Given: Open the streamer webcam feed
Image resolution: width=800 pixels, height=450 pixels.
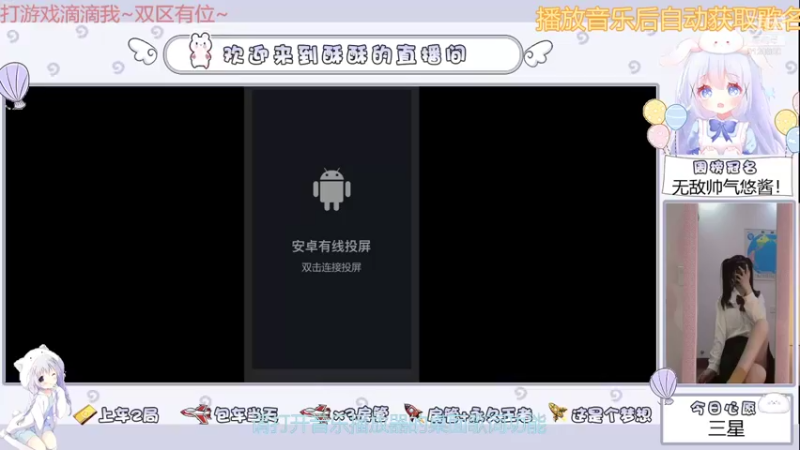Looking at the screenshot, I should click(x=729, y=292).
